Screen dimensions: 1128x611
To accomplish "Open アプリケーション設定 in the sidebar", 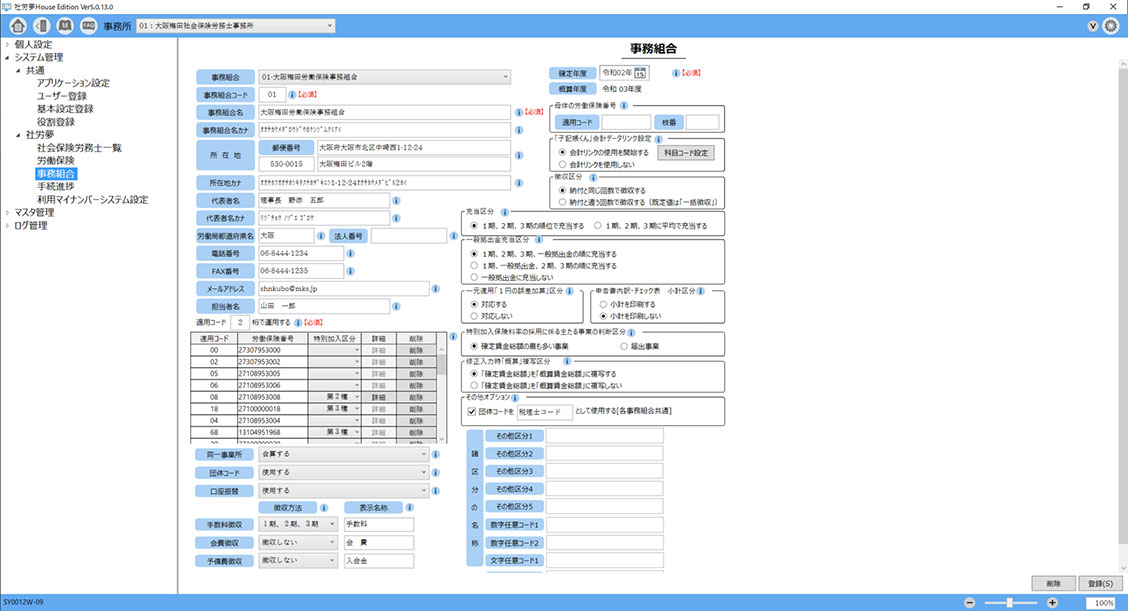I will (x=73, y=83).
